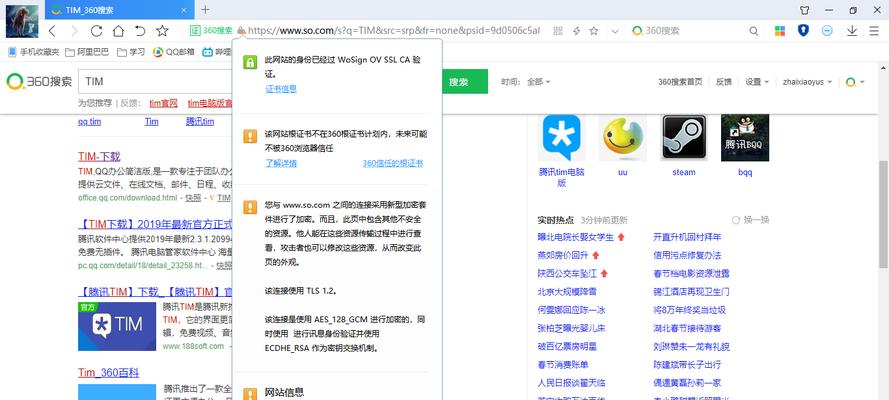This screenshot has width=889, height=400.
Task: Click the security lock icon in address bar
Action: point(242,31)
